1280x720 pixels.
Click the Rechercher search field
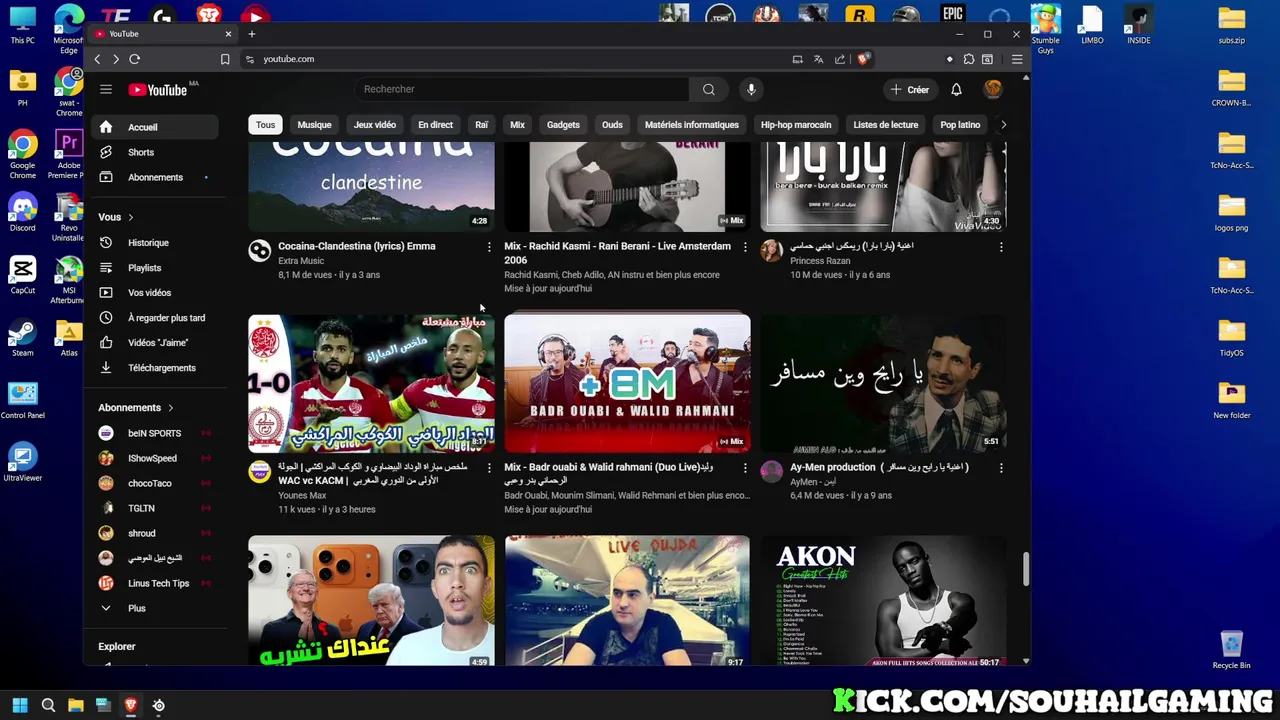[521, 89]
